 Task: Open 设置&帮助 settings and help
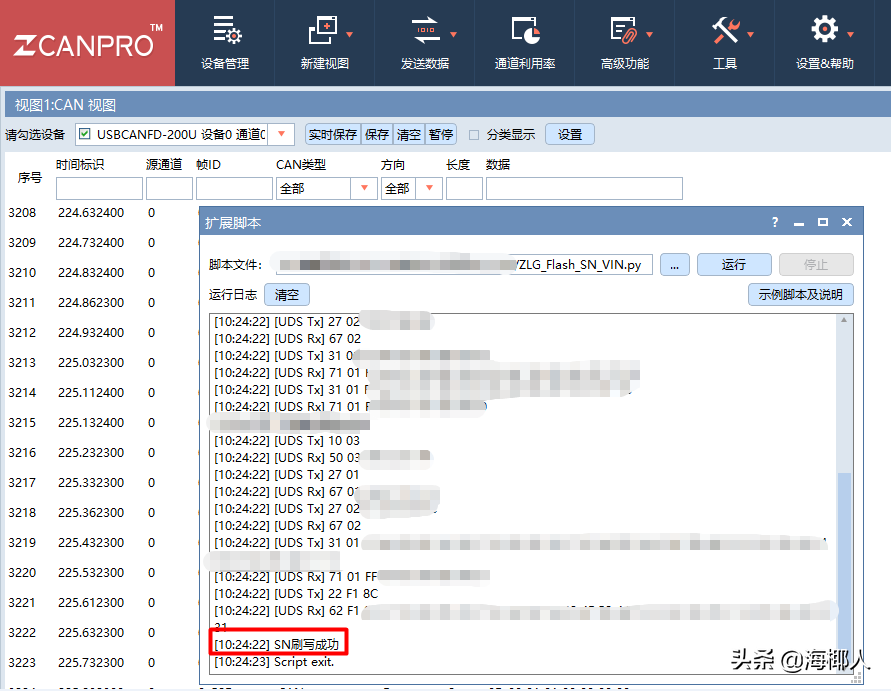[x=826, y=42]
